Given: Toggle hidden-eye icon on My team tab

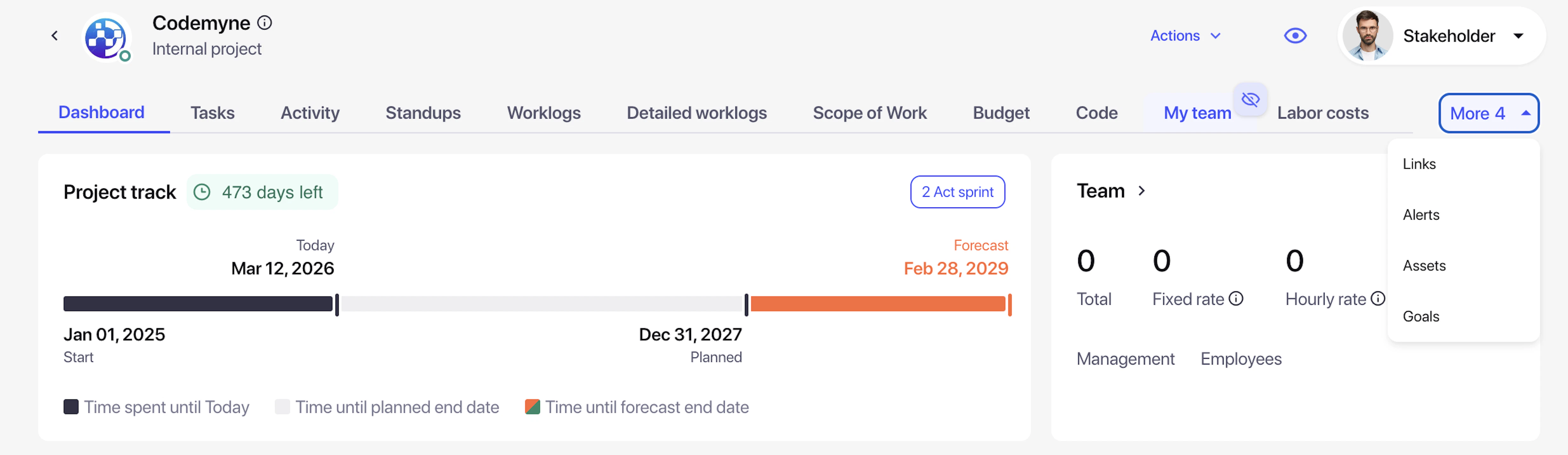Looking at the screenshot, I should [1250, 99].
